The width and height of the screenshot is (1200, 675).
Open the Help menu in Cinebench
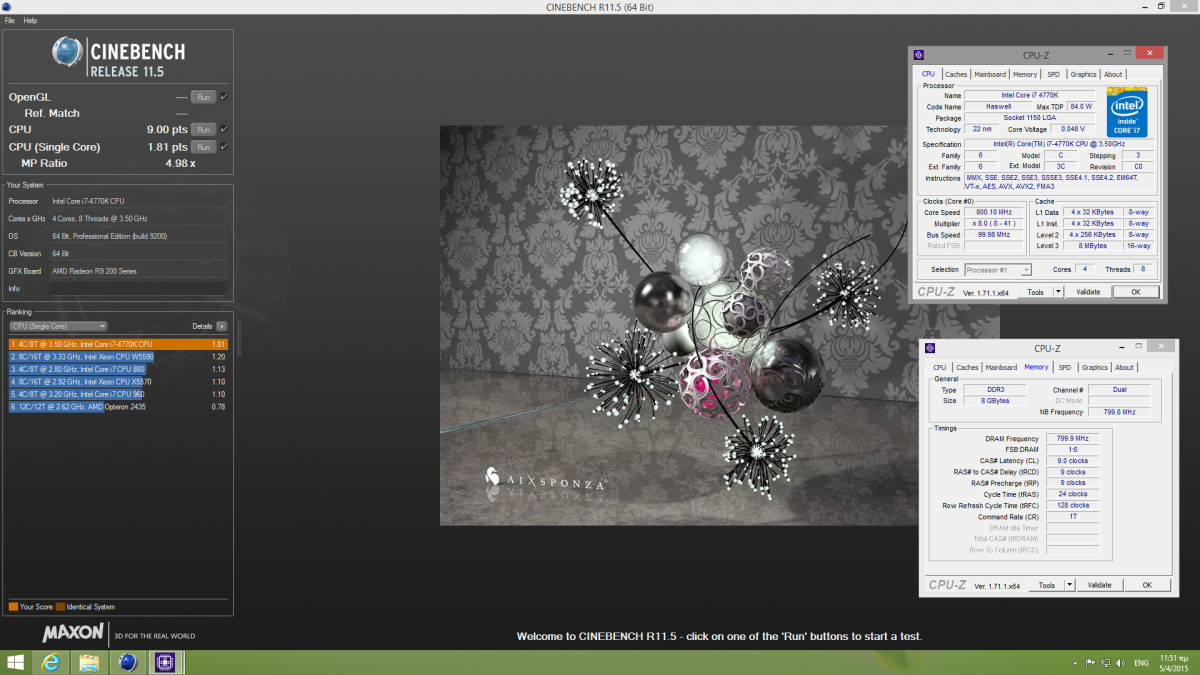click(30, 20)
